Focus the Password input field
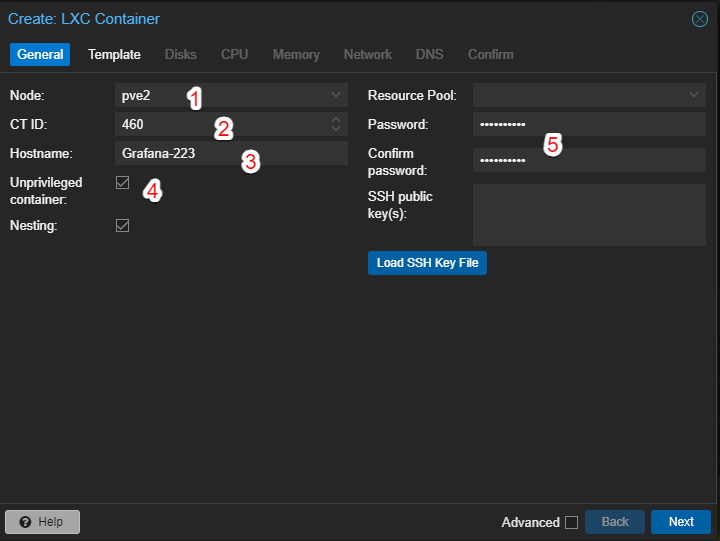This screenshot has height=541, width=720. pyautogui.click(x=588, y=125)
